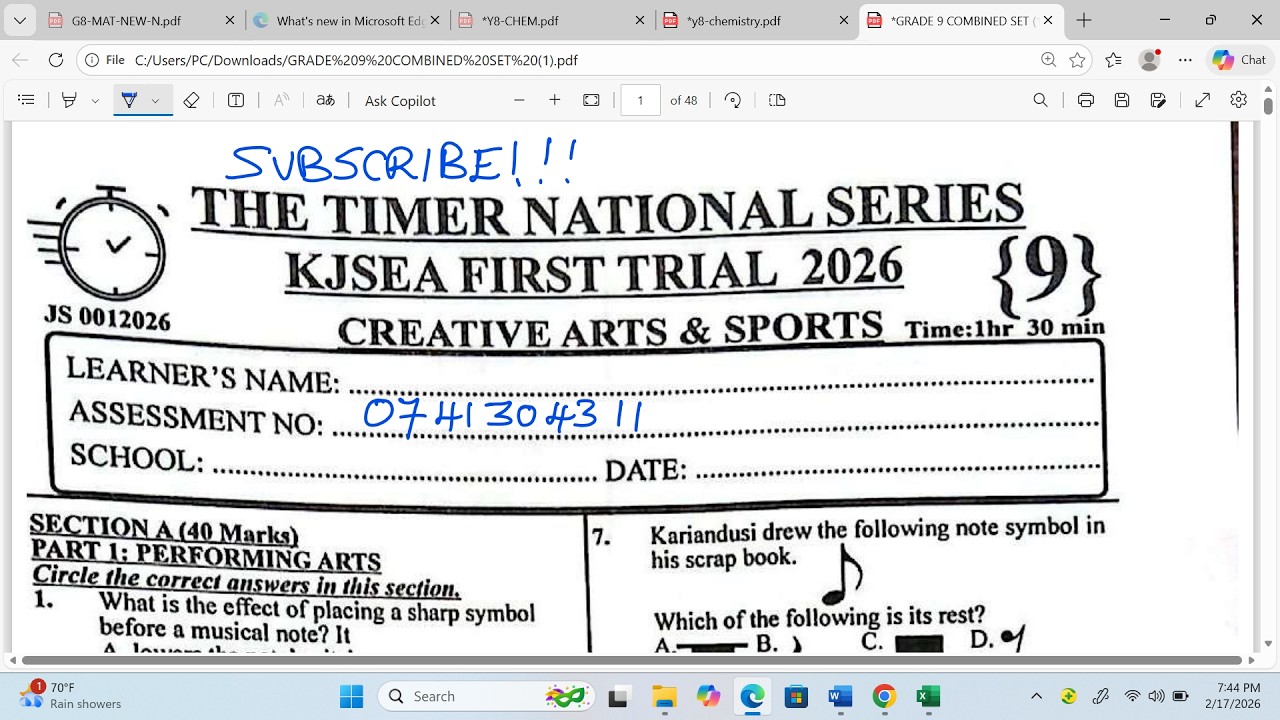This screenshot has width=1280, height=720.
Task: Click address bar zoom magnifier icon
Action: 1048,60
